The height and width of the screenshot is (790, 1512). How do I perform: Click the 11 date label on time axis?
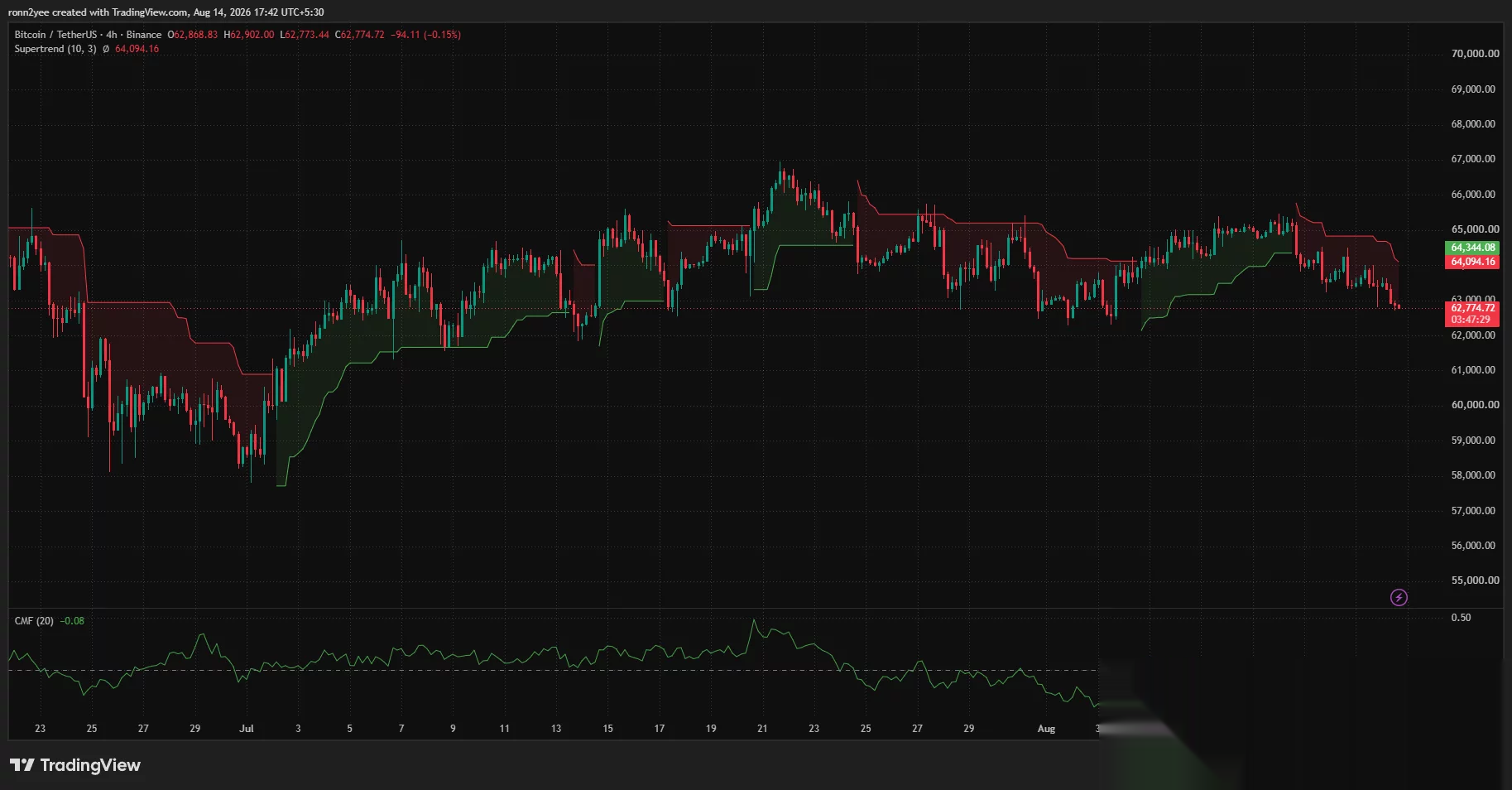(505, 729)
